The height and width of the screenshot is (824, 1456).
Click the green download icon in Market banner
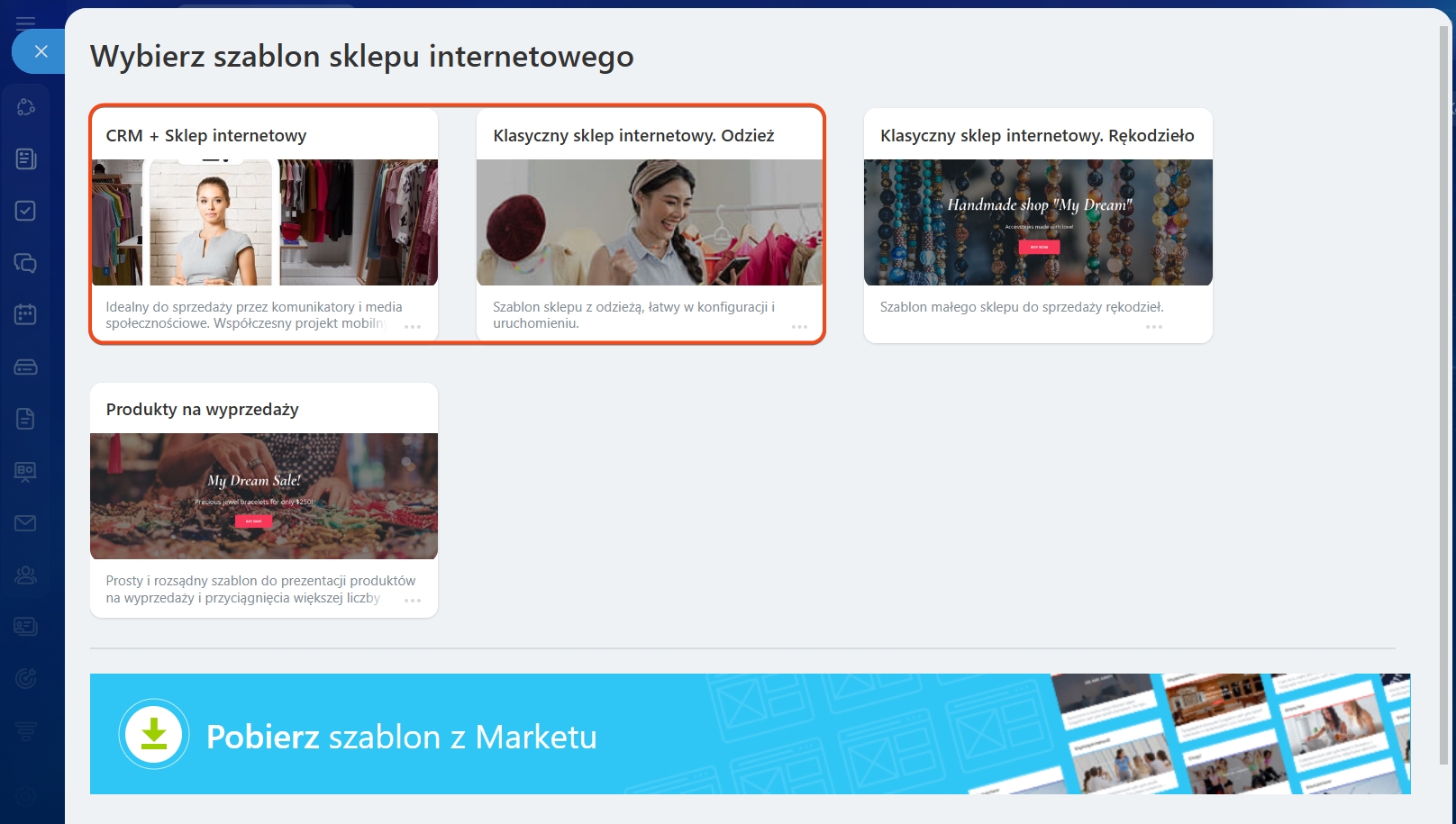pos(154,734)
